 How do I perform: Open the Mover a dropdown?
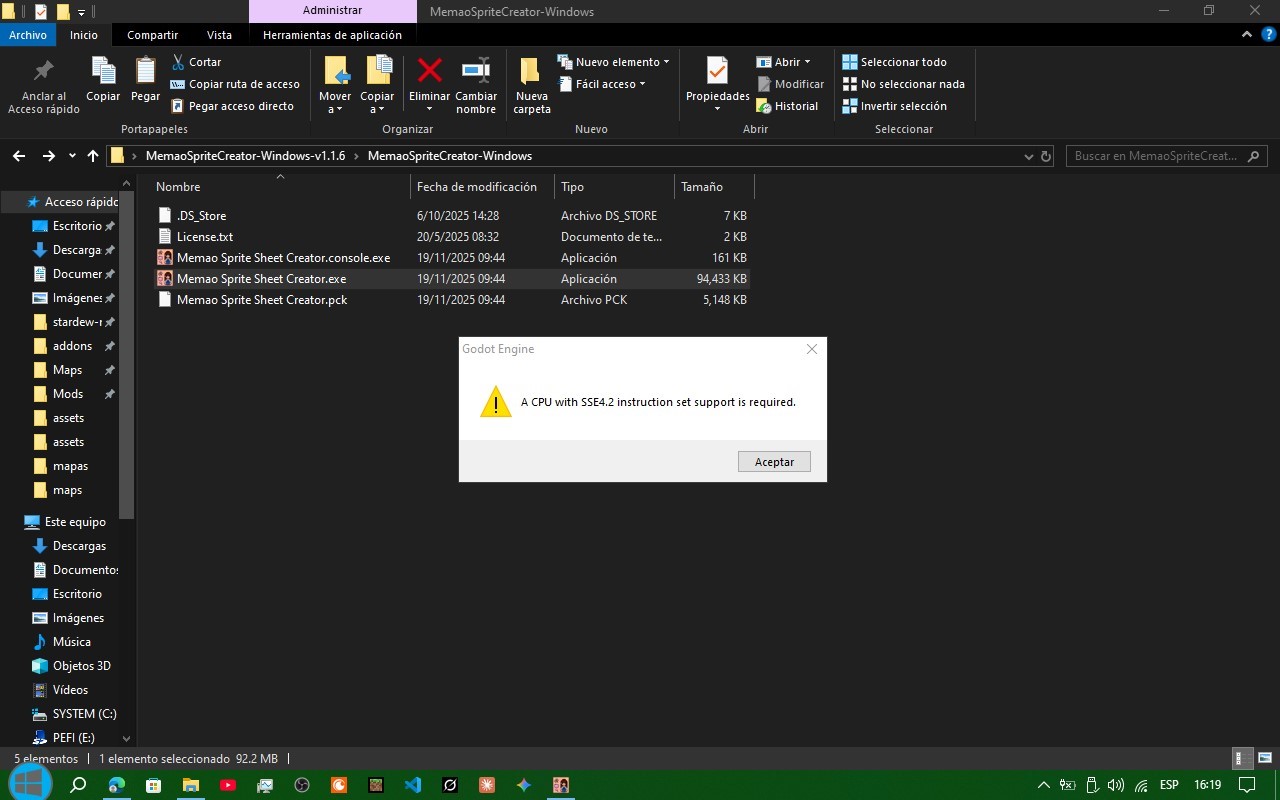335,86
